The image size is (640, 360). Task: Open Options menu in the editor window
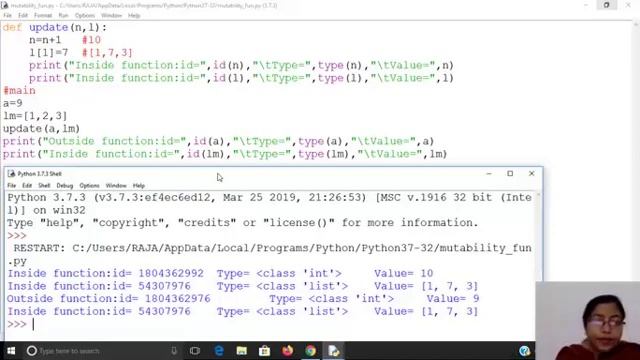[x=85, y=16]
